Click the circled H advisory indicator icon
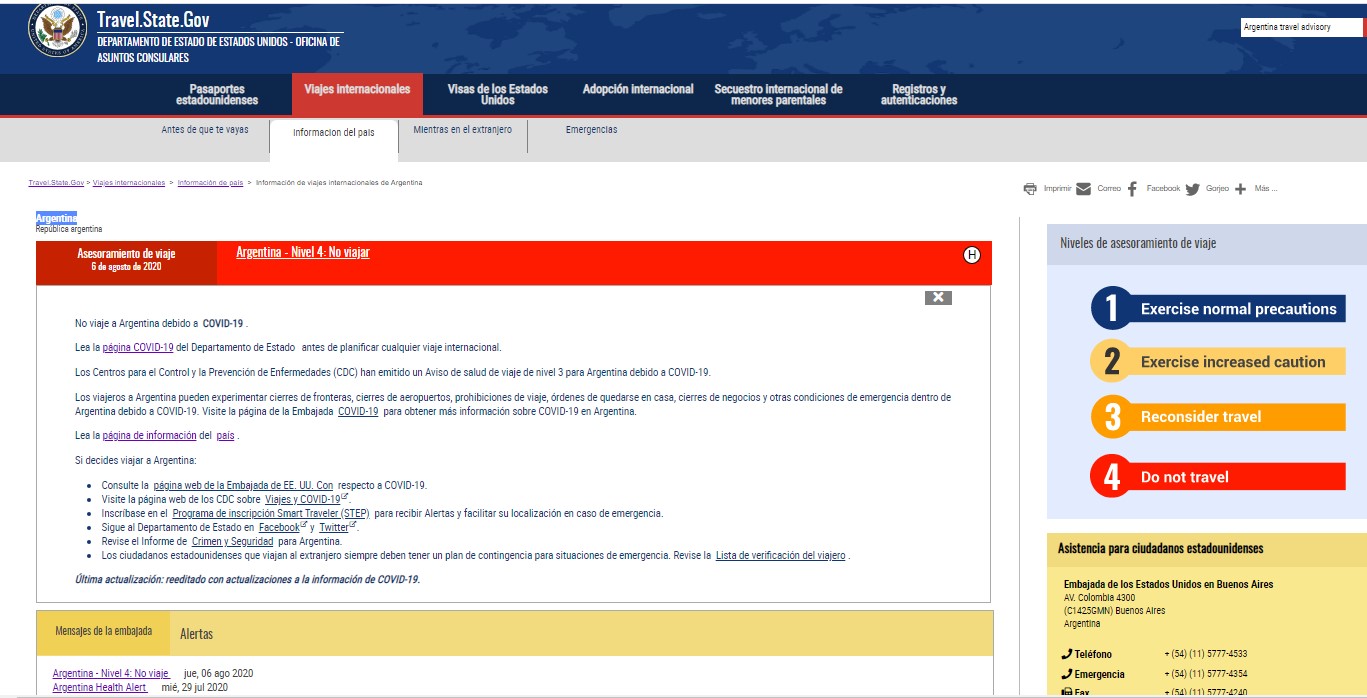Screen dimensions: 1367x698 point(971,255)
